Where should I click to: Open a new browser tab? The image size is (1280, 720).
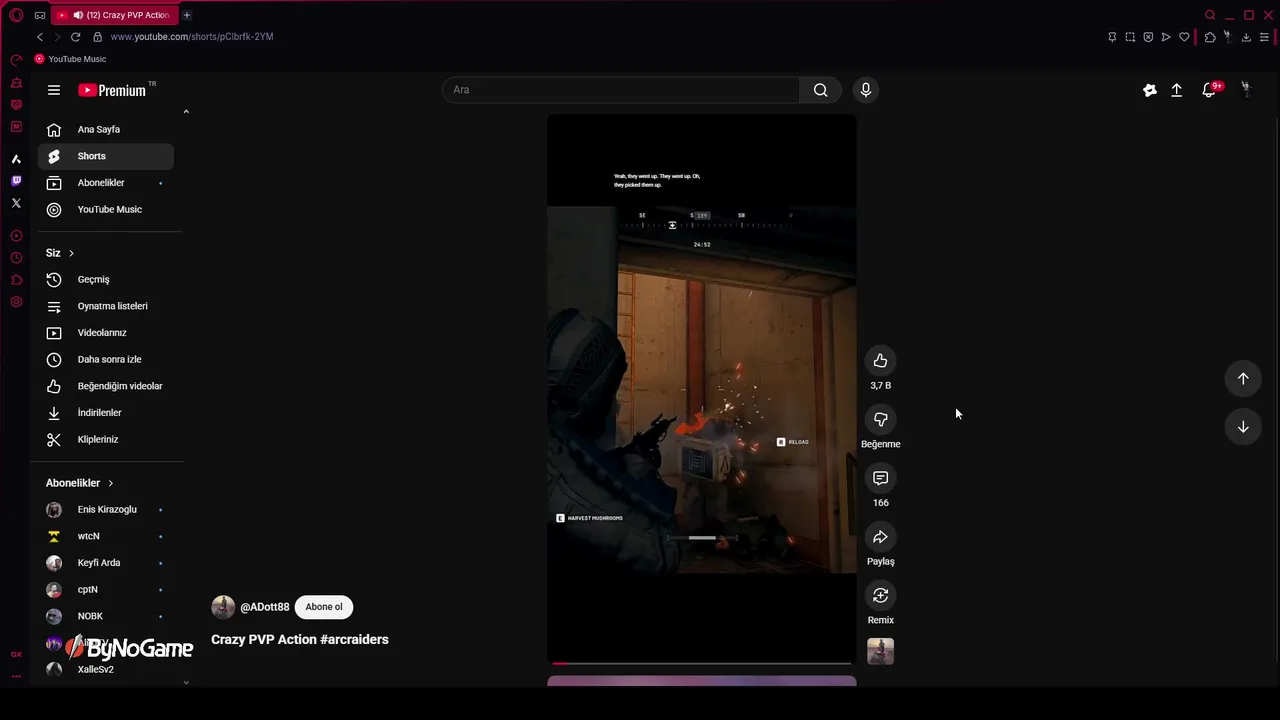pos(187,15)
